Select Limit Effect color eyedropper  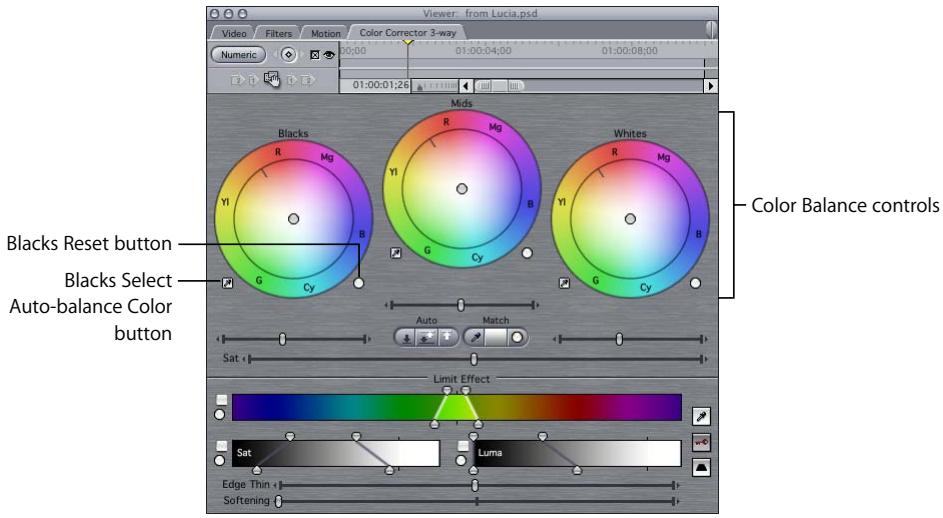[x=701, y=416]
